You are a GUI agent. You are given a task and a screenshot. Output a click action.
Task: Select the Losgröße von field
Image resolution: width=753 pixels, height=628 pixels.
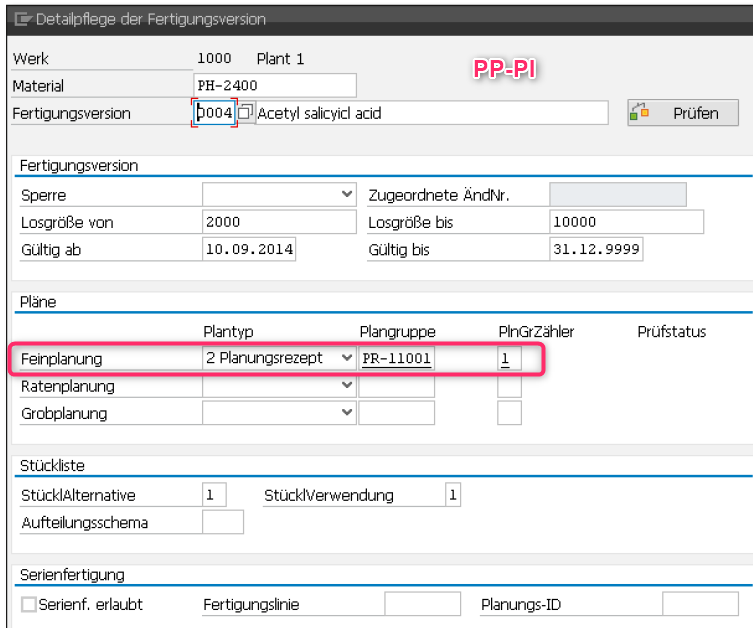278,222
